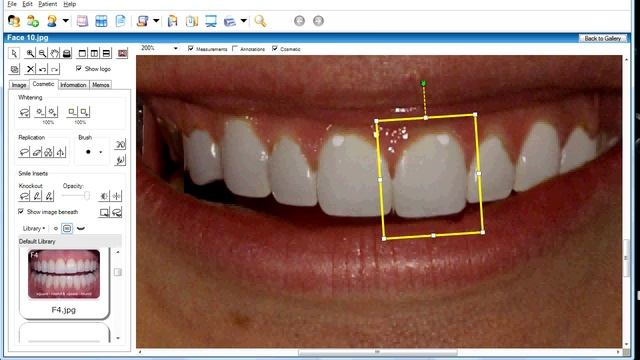The image size is (640, 360).
Task: Open the blue grid gallery icon
Action: coord(101,21)
